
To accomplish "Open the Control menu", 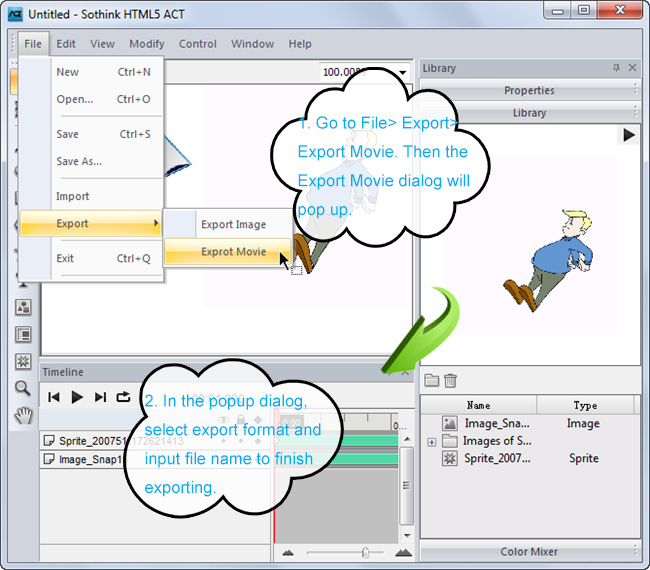I will click(198, 44).
